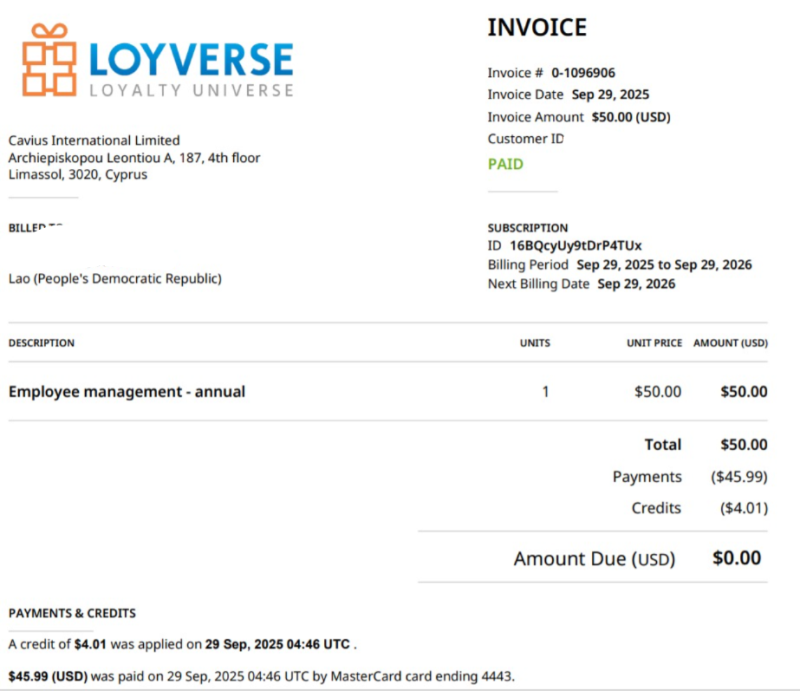800x691 pixels.
Task: Click the green PAID status label
Action: [x=505, y=164]
